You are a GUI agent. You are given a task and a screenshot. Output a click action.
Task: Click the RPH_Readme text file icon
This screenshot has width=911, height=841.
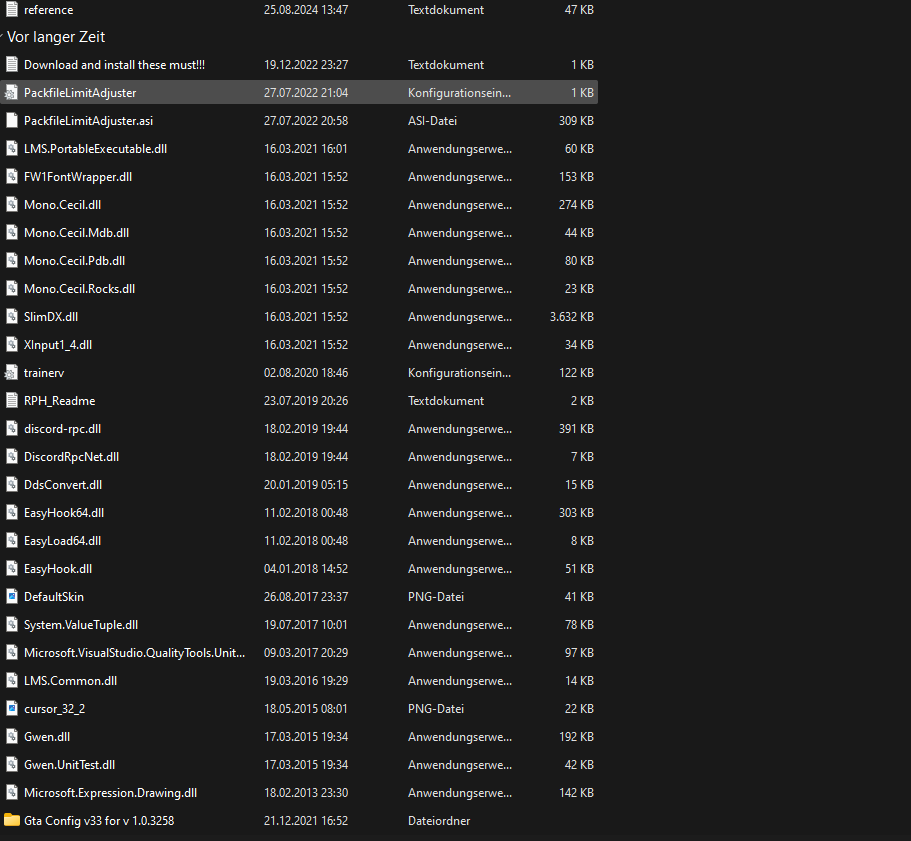pyautogui.click(x=12, y=400)
